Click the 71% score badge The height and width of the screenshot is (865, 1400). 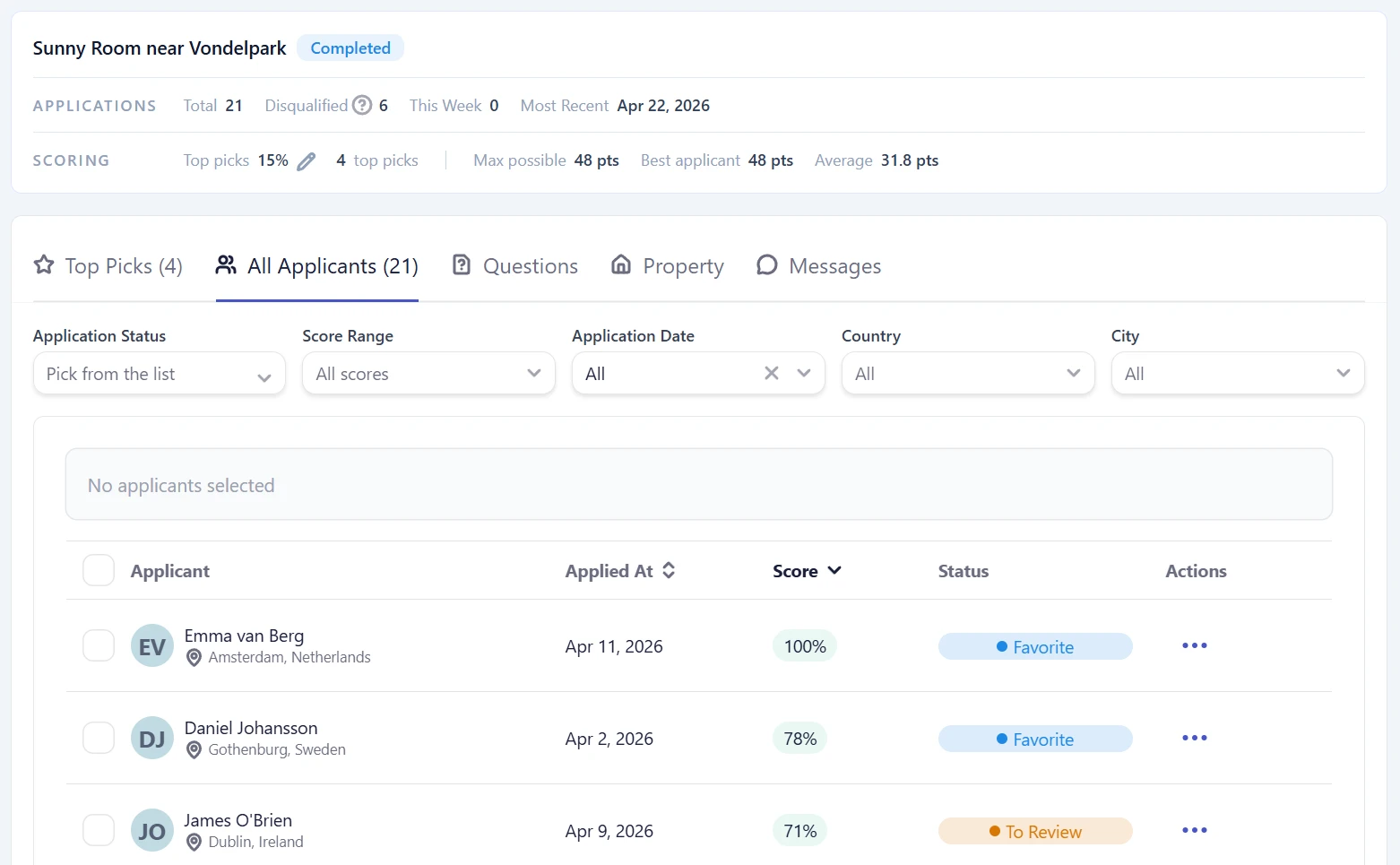800,831
